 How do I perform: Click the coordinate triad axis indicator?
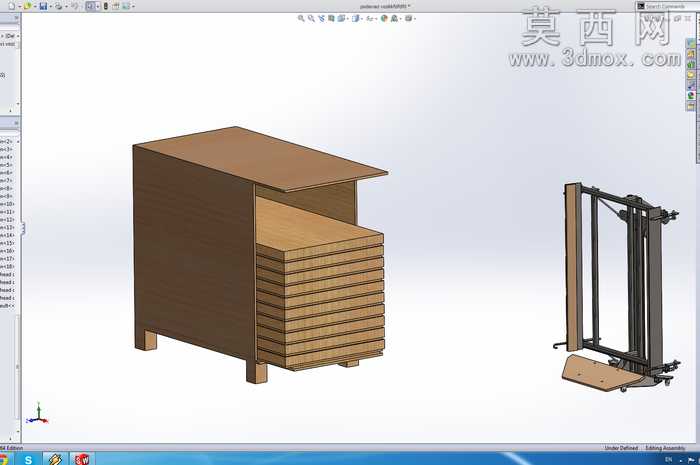tap(38, 413)
